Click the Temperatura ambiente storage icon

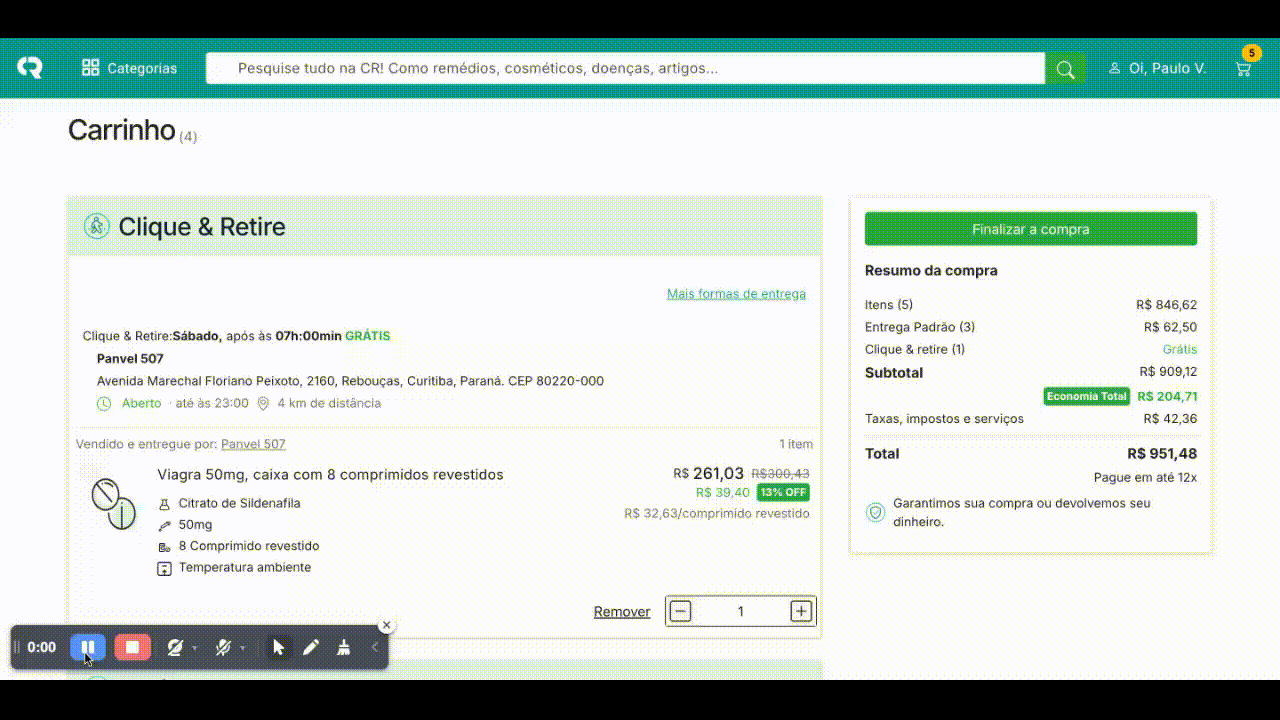pyautogui.click(x=165, y=568)
